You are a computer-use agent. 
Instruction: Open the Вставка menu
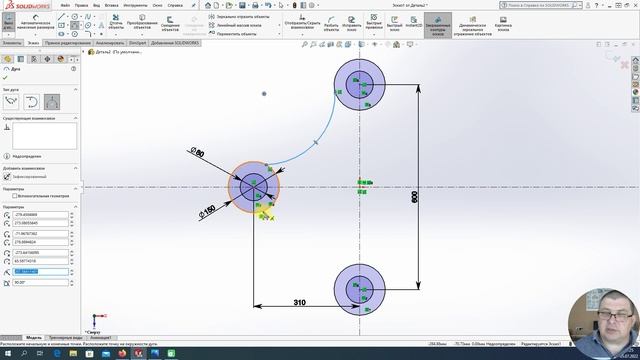(x=111, y=6)
